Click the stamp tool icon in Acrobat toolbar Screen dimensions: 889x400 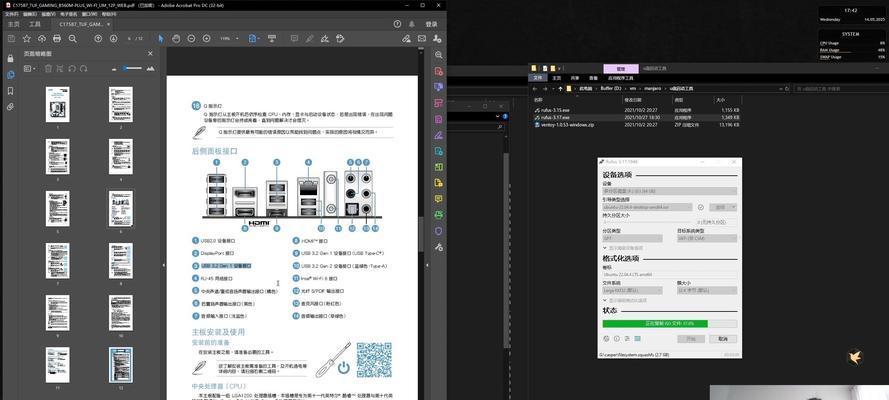click(x=340, y=39)
